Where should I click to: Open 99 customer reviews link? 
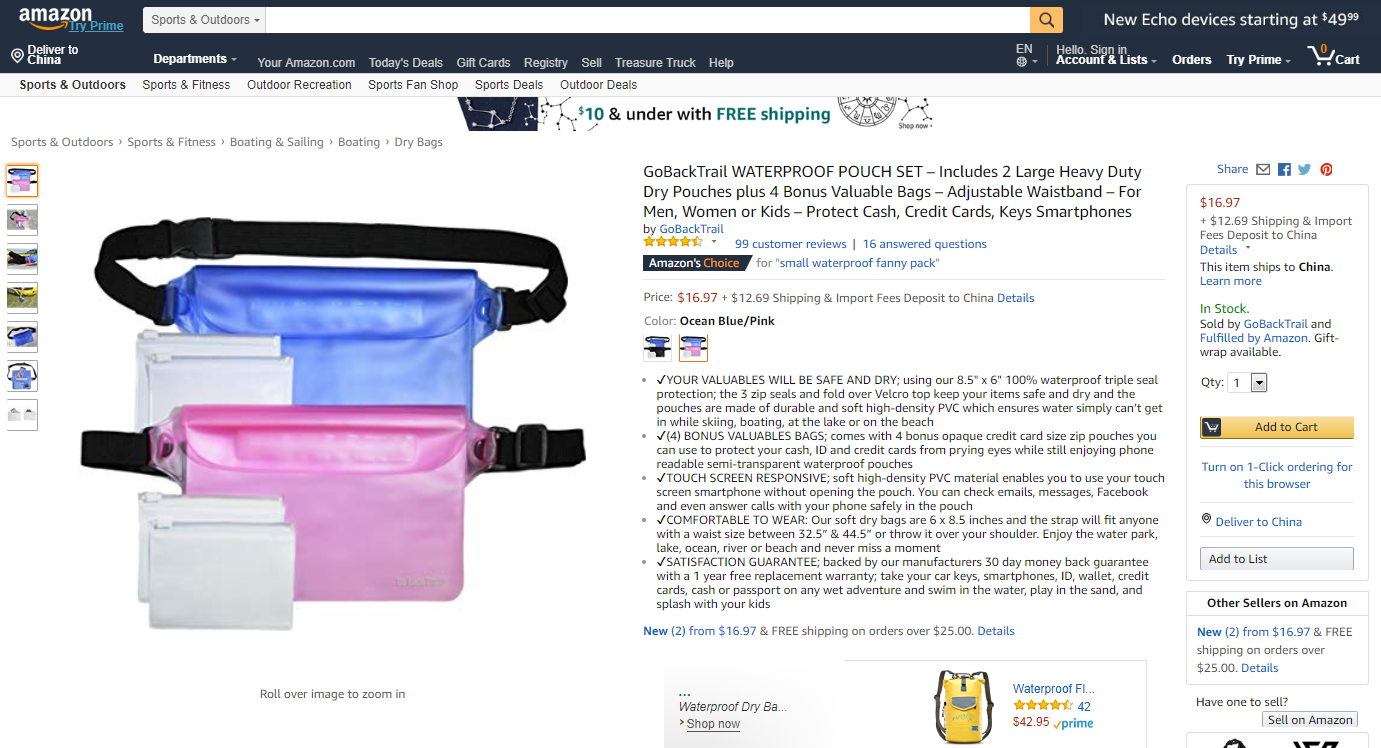point(790,244)
